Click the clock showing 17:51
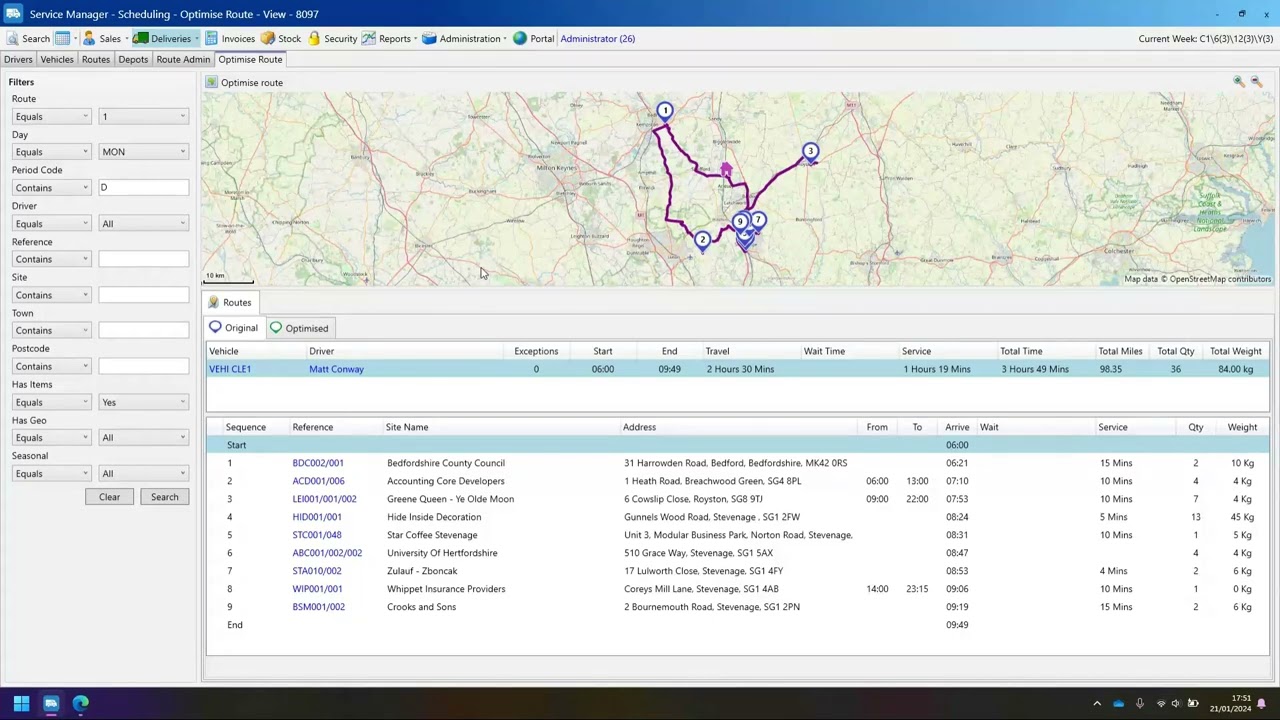 pyautogui.click(x=1241, y=698)
